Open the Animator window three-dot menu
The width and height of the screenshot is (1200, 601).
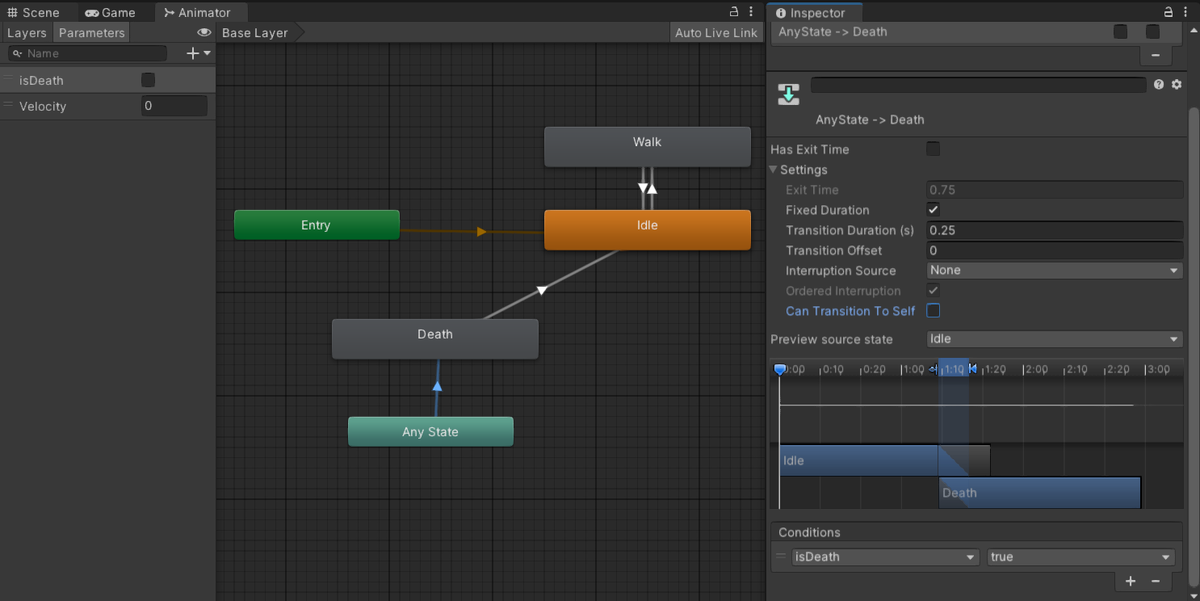coord(753,12)
